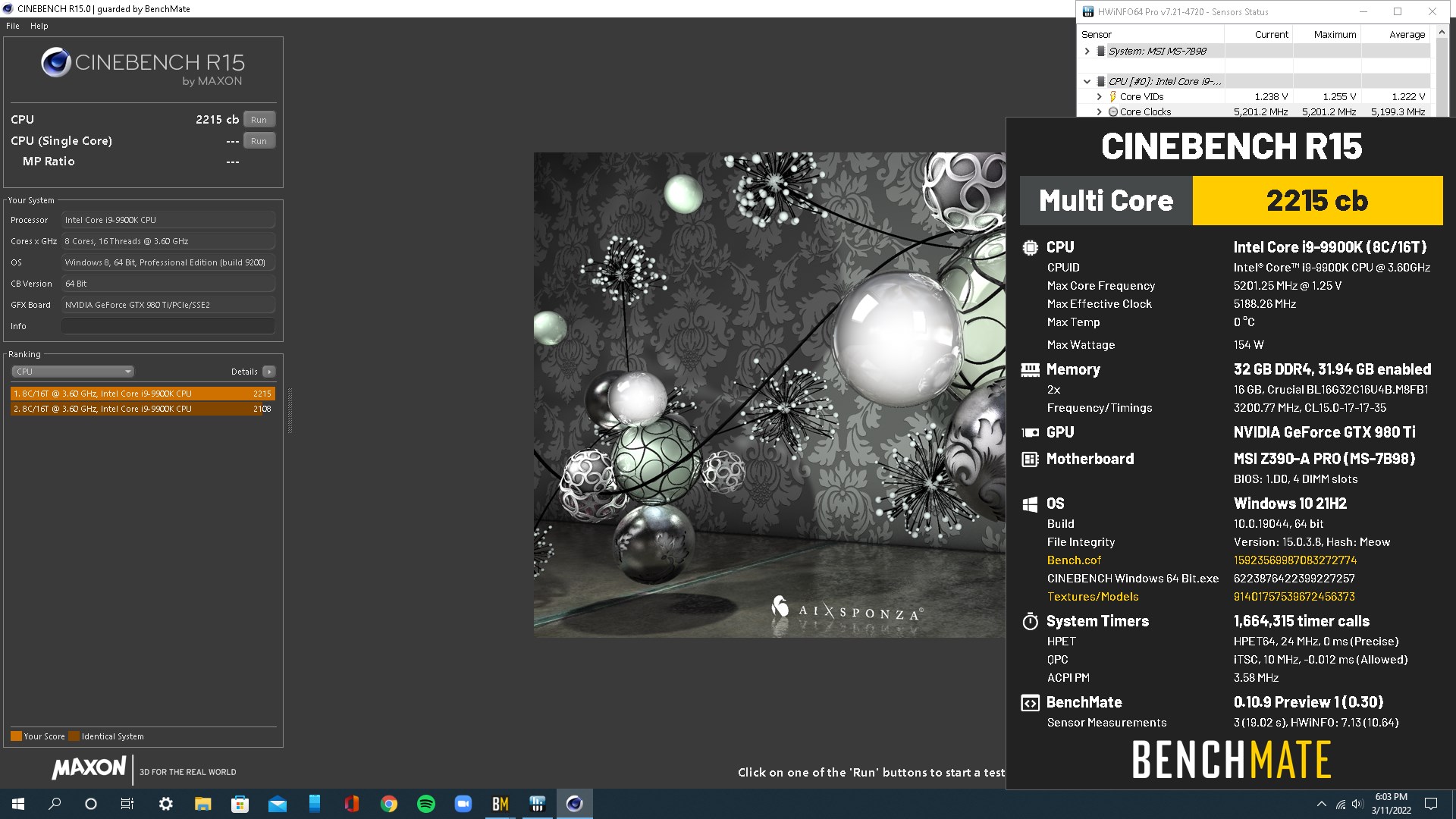Minimize the HWiNFO64 Sensors Status window
The width and height of the screenshot is (1456, 819).
pos(1363,11)
